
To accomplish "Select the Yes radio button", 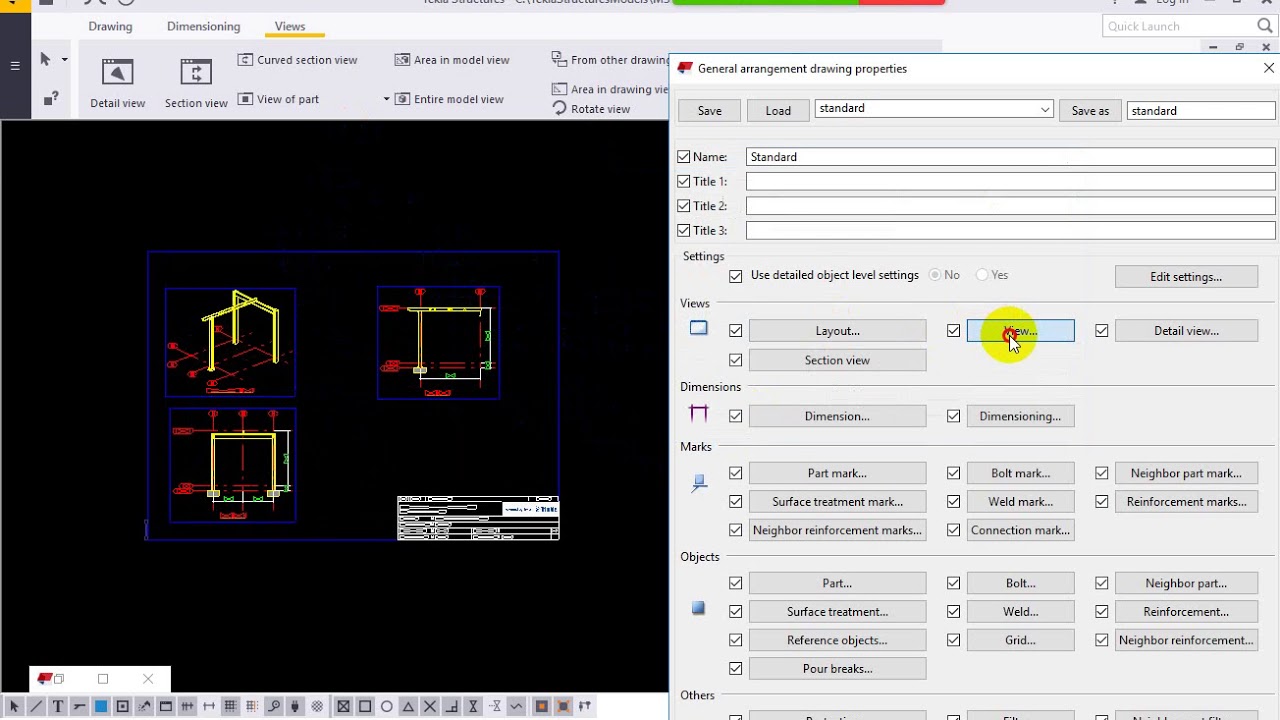I will (982, 275).
